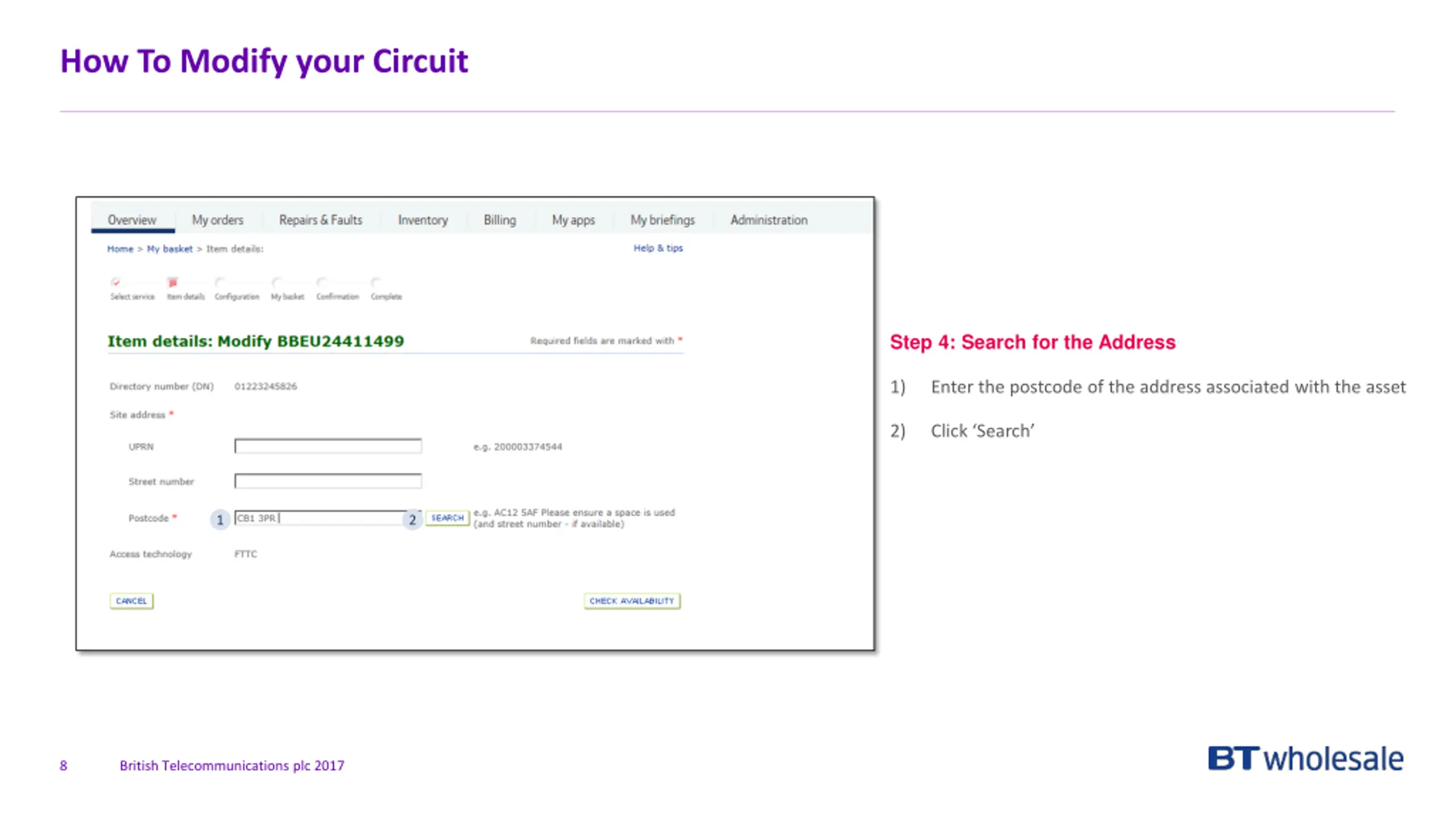Screen dimensions: 1456x813
Task: Open the Help & tips link
Action: (658, 248)
